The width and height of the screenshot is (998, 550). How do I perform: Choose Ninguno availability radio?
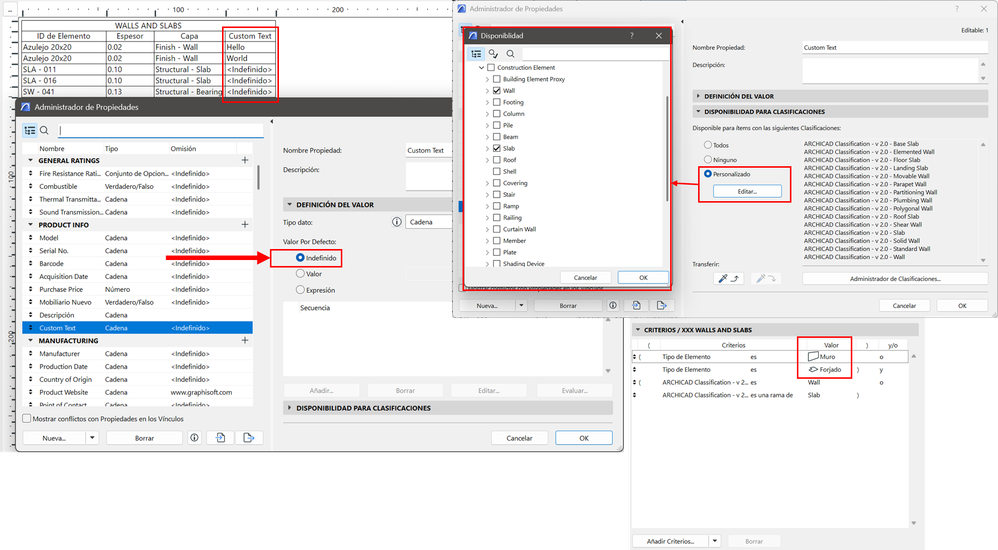708,159
